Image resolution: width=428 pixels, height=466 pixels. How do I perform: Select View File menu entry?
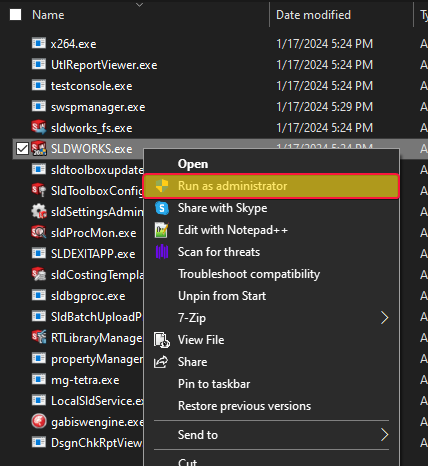pyautogui.click(x=271, y=340)
